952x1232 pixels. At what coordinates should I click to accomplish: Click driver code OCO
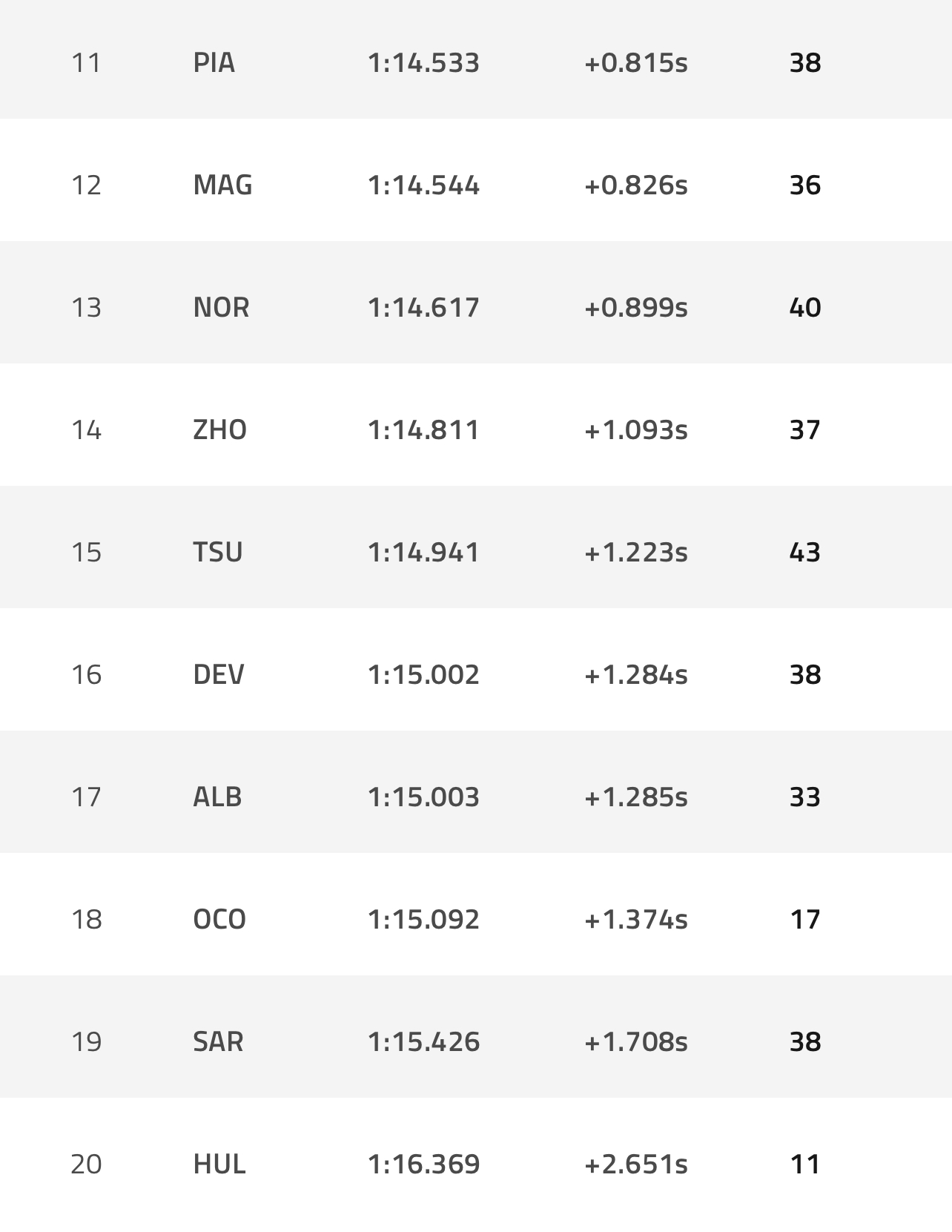(219, 919)
